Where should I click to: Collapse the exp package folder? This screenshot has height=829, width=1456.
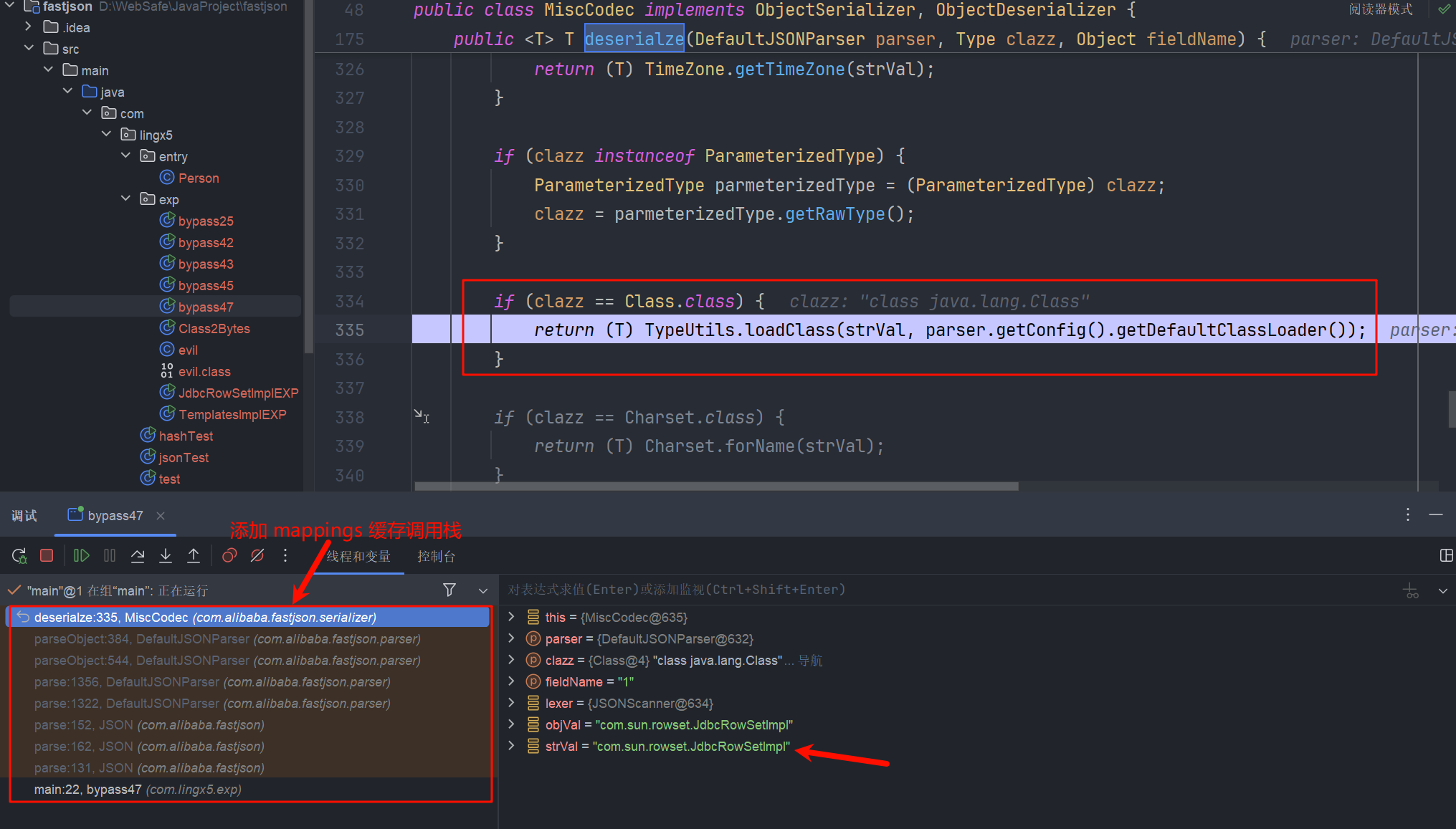[x=126, y=198]
